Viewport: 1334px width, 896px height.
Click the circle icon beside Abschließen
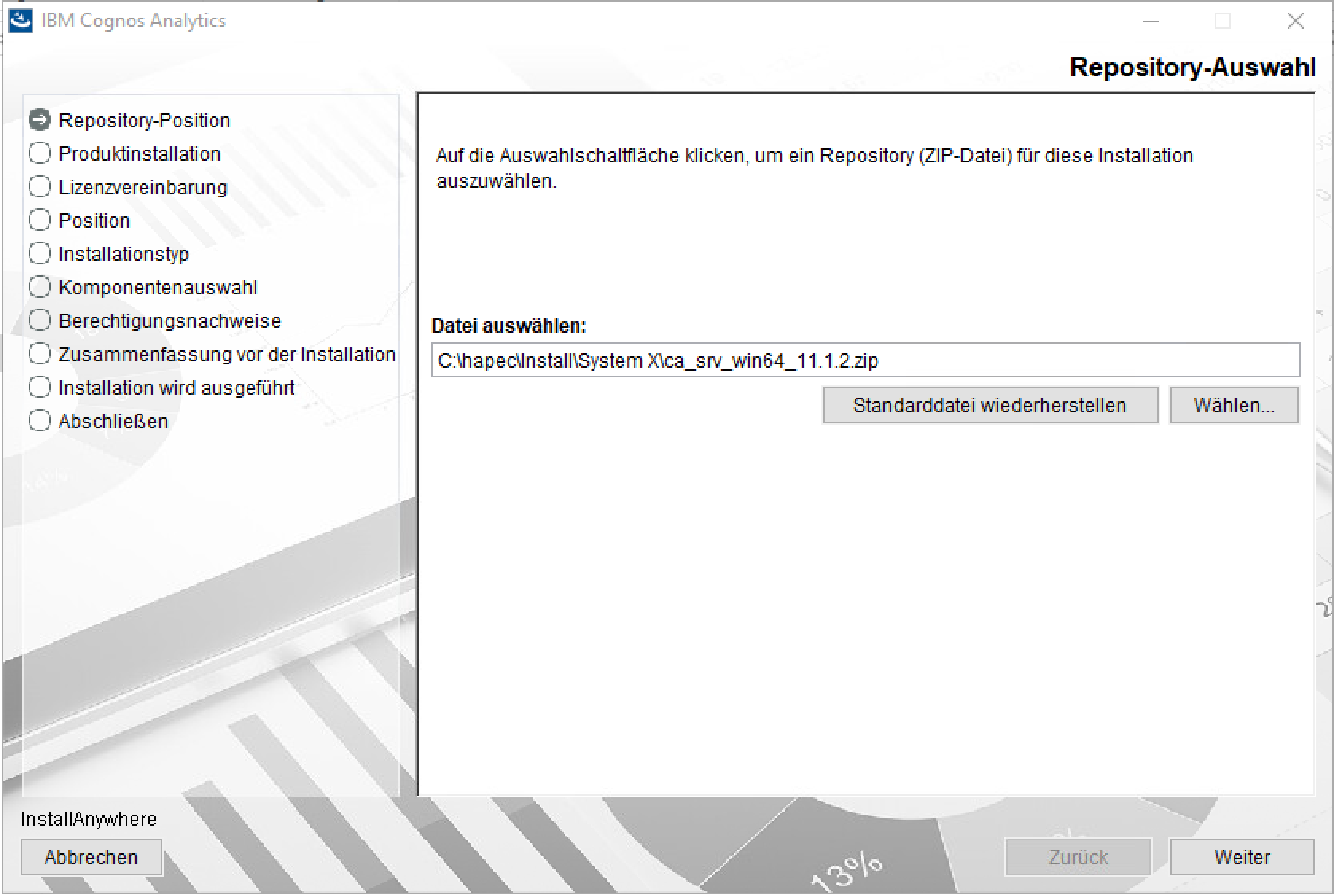[39, 420]
